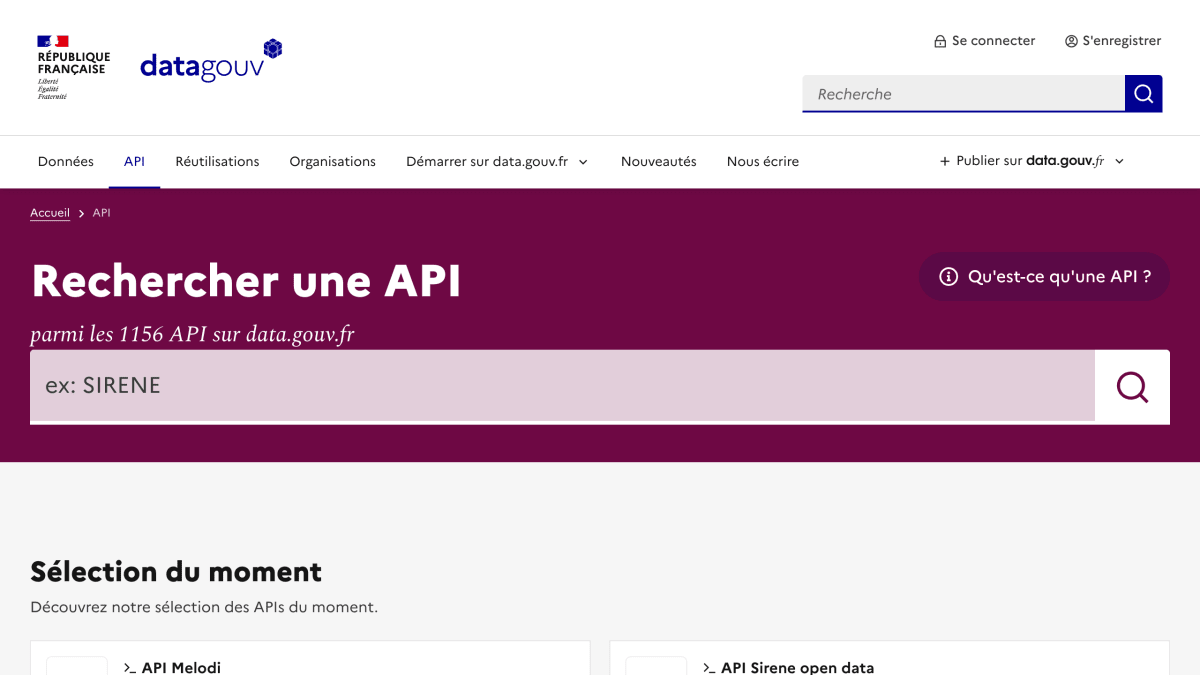Viewport: 1200px width, 675px height.
Task: Open the Nous écrire menu item
Action: pos(763,161)
